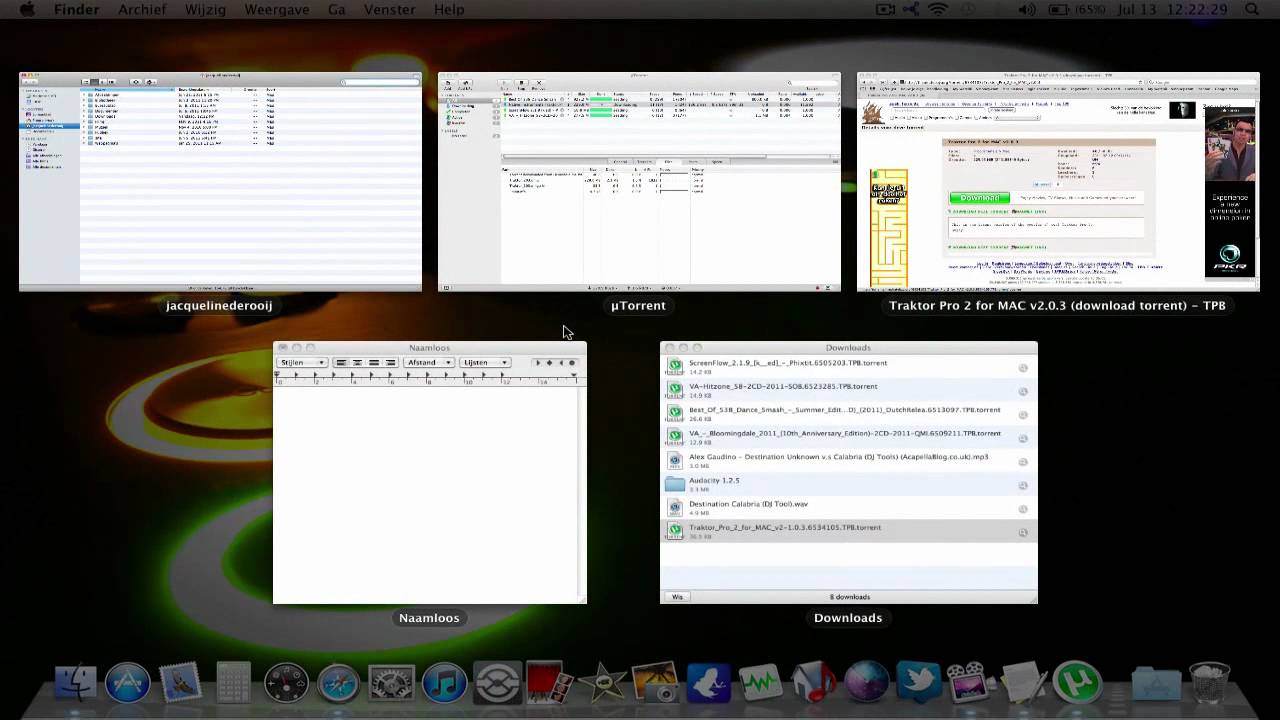
Task: Select VA_-_Bloomingdale_2011 torrent row
Action: point(849,437)
